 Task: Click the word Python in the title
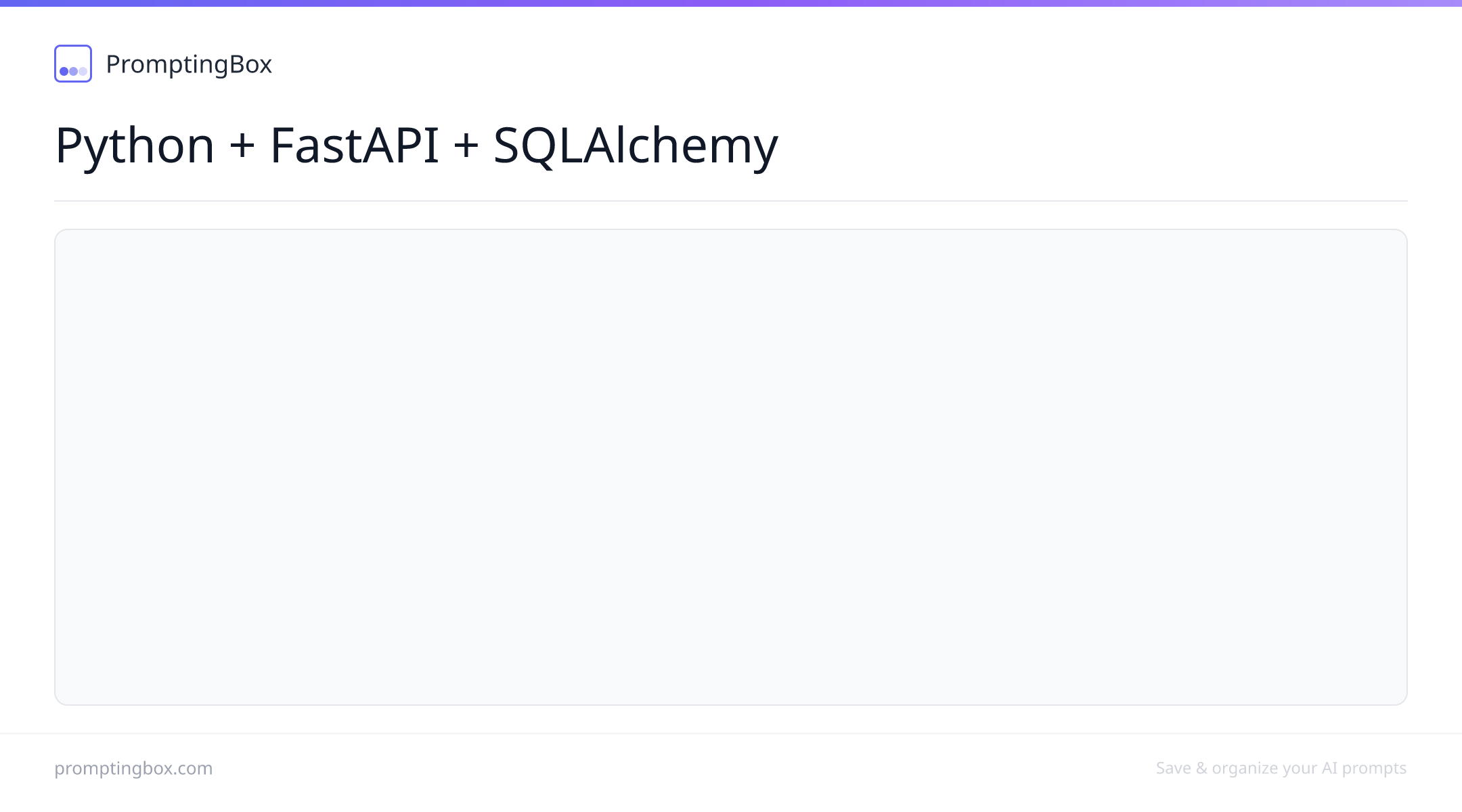point(135,145)
